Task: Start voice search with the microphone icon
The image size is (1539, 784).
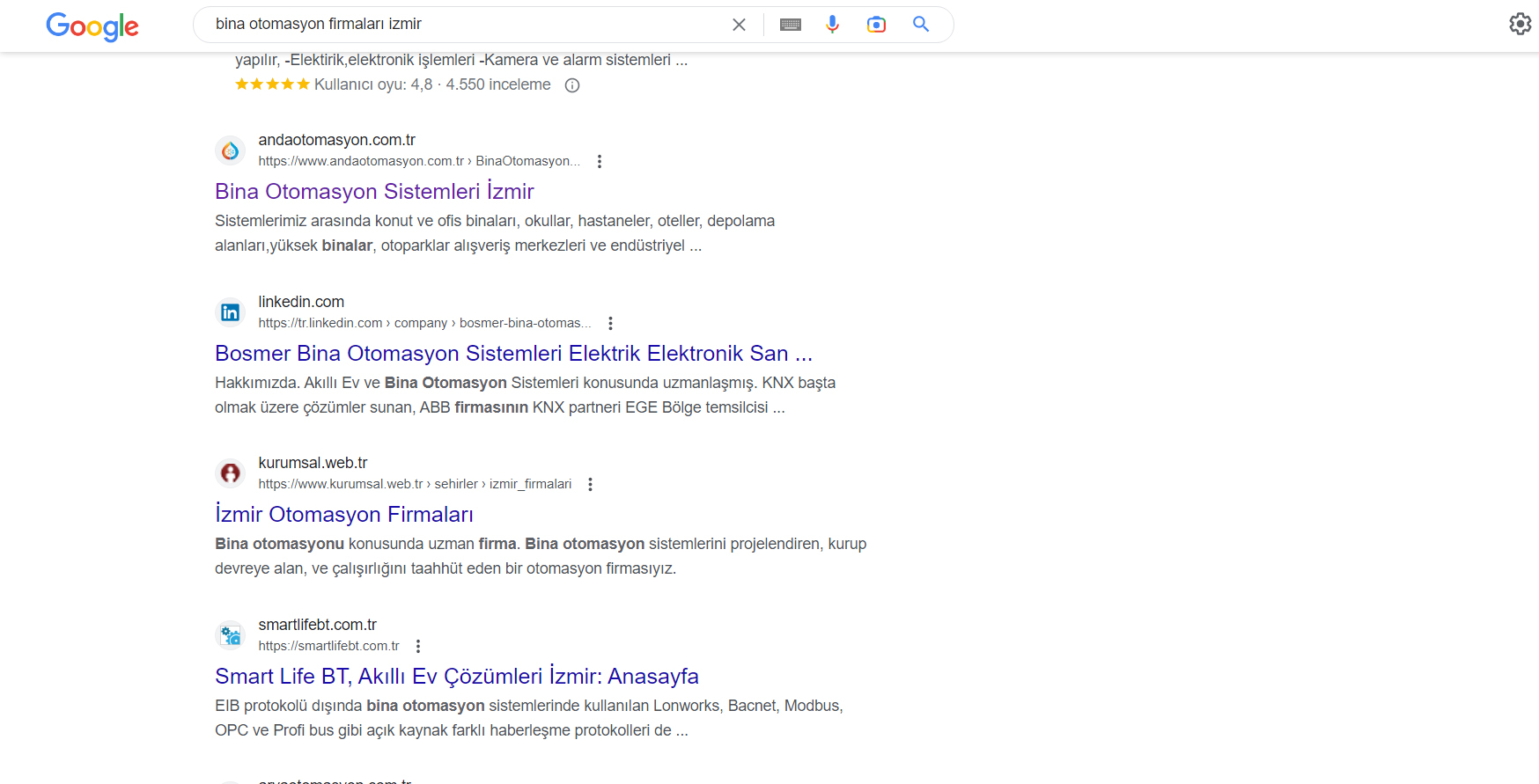Action: [x=832, y=25]
